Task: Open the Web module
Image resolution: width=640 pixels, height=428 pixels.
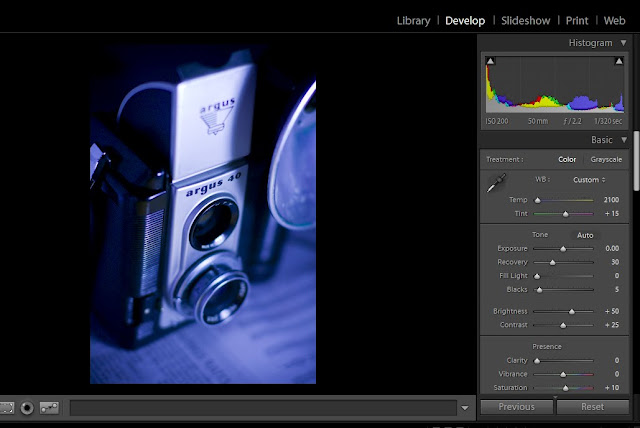Action: point(614,21)
